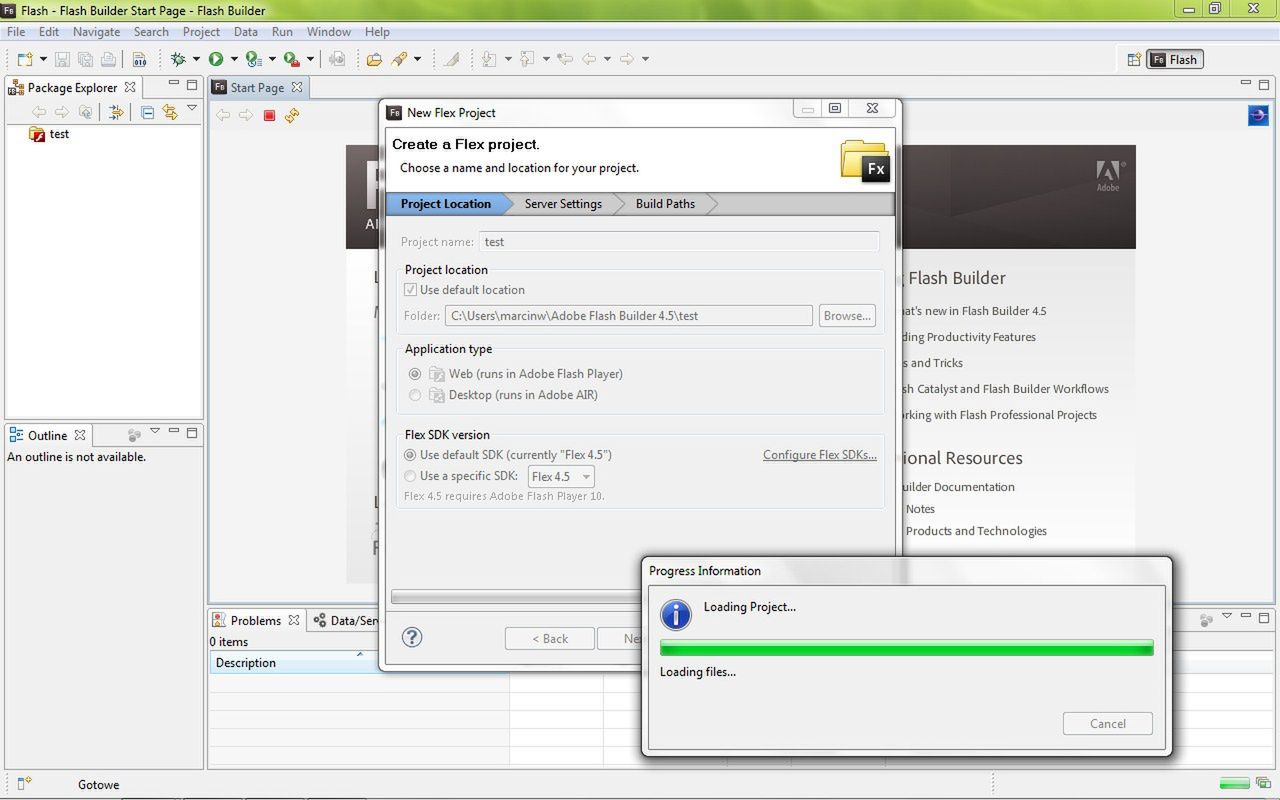Screen dimensions: 1280x800
Task: Select the Build Paths wizard step
Action: [665, 204]
